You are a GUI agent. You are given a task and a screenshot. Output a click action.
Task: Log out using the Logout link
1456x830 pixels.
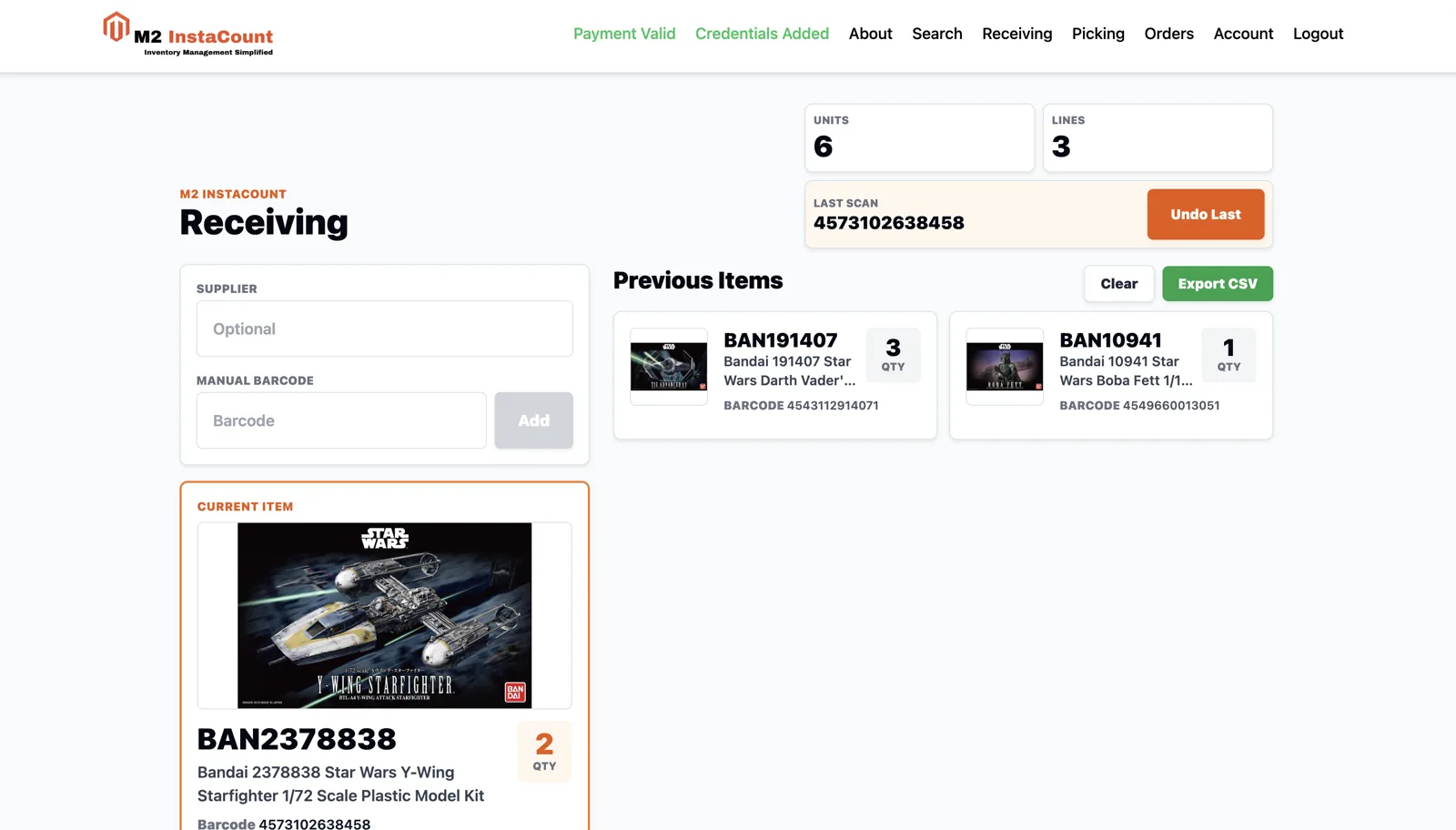[1318, 34]
